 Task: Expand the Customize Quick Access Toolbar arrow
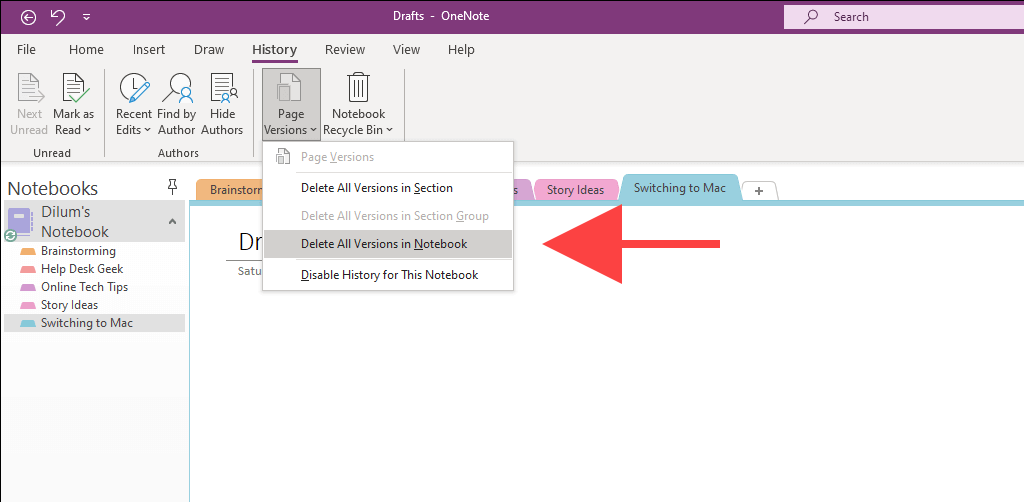pos(87,17)
